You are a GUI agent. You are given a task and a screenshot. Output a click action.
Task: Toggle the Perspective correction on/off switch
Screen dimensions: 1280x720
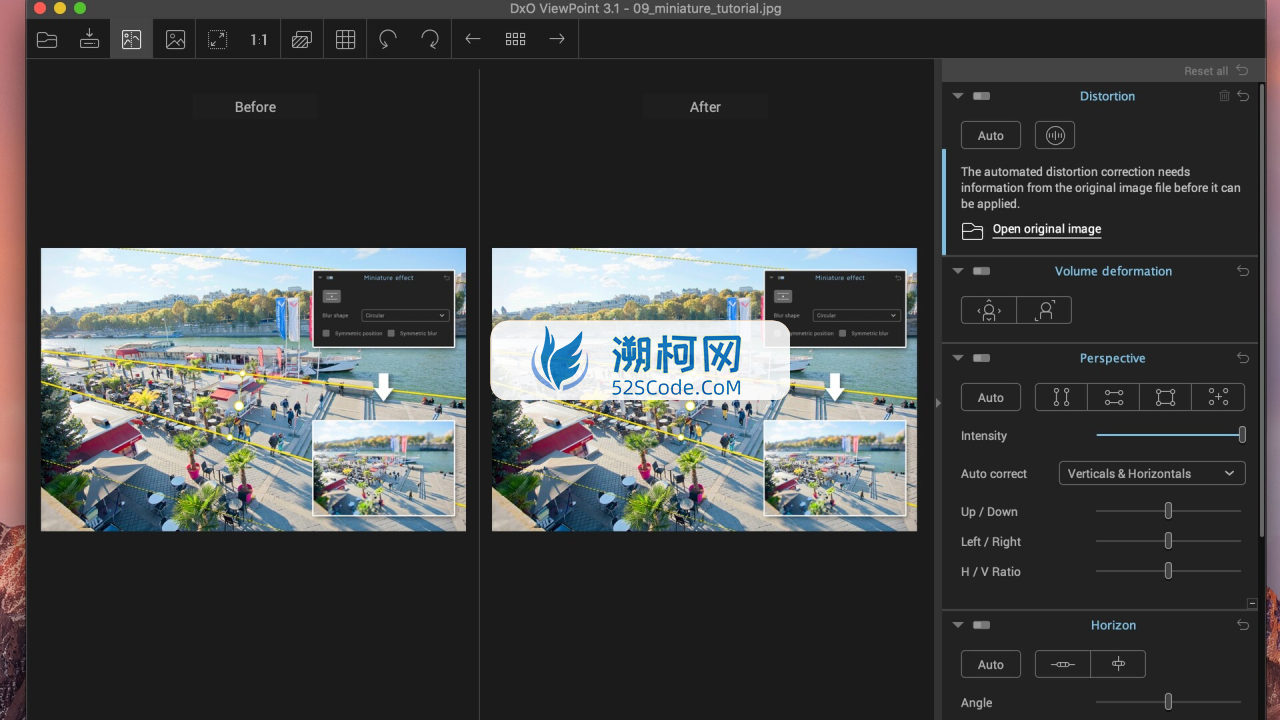coord(981,358)
